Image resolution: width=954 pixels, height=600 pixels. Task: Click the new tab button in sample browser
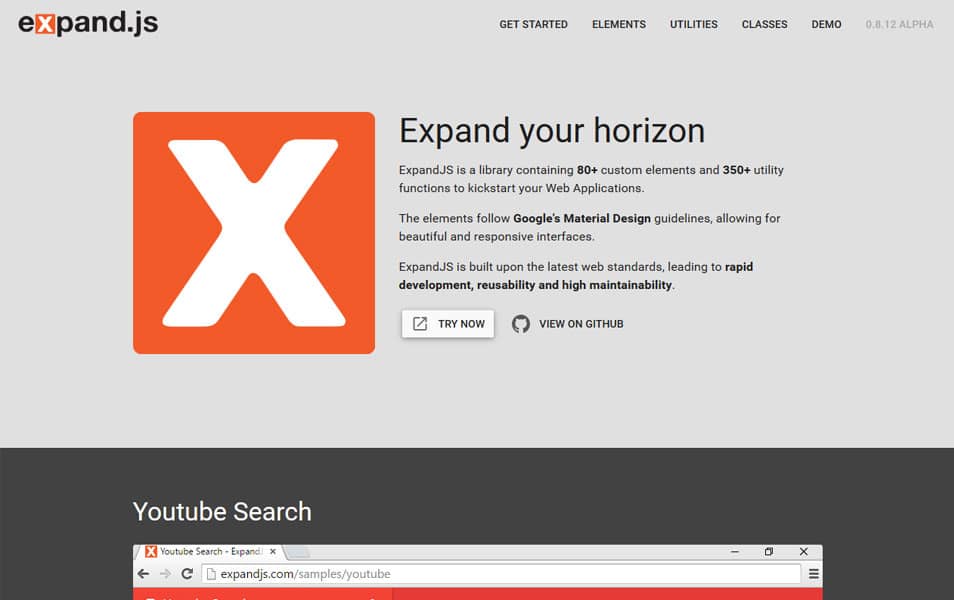click(x=298, y=552)
